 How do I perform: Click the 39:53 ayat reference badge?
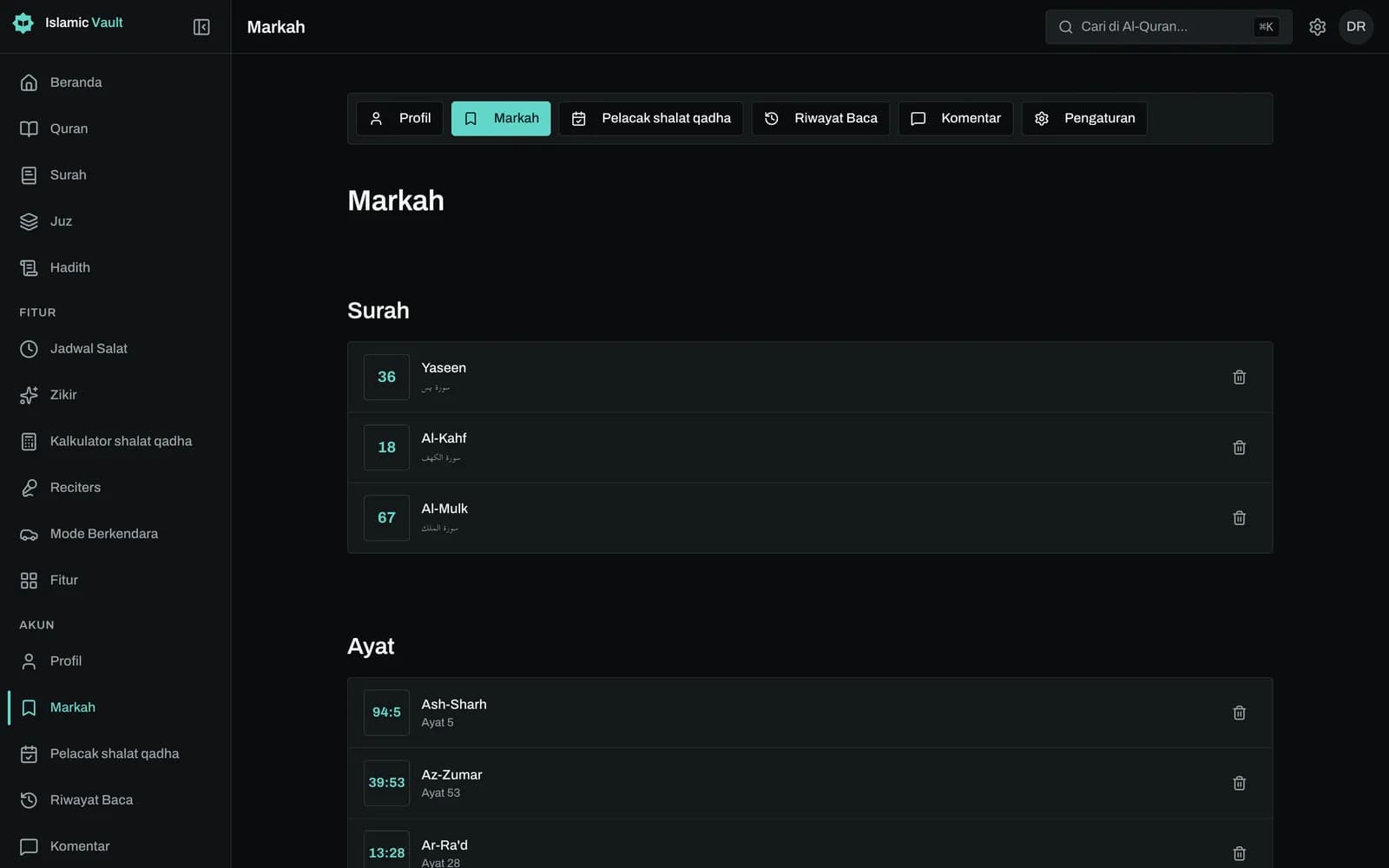point(386,783)
